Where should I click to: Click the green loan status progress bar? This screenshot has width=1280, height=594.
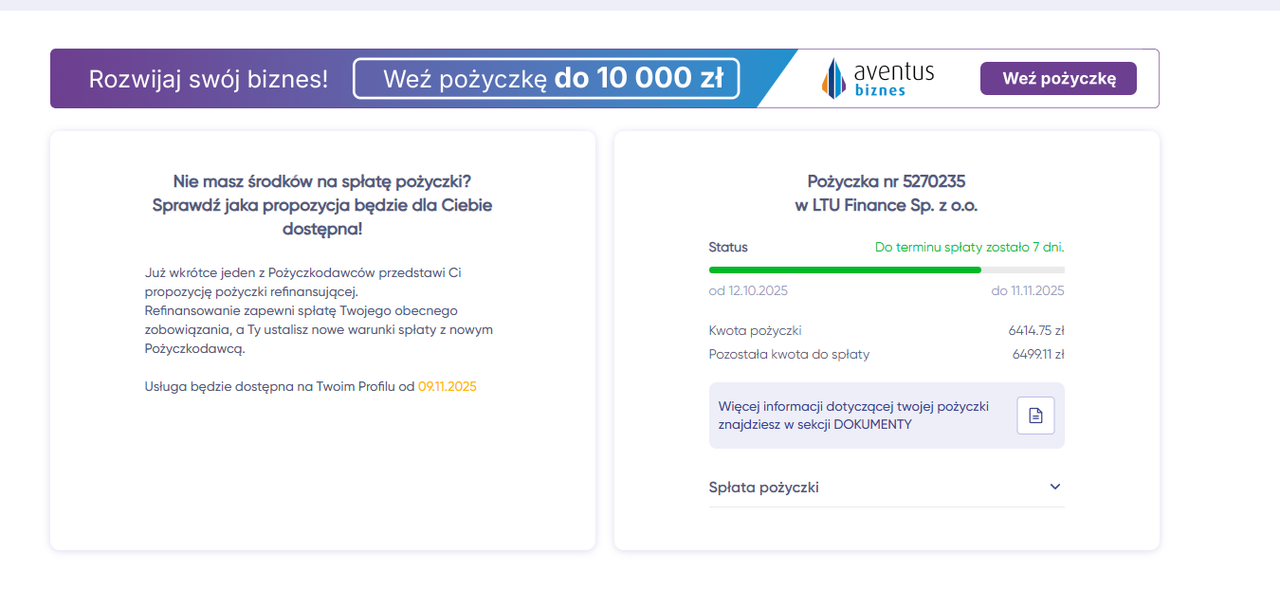(845, 269)
